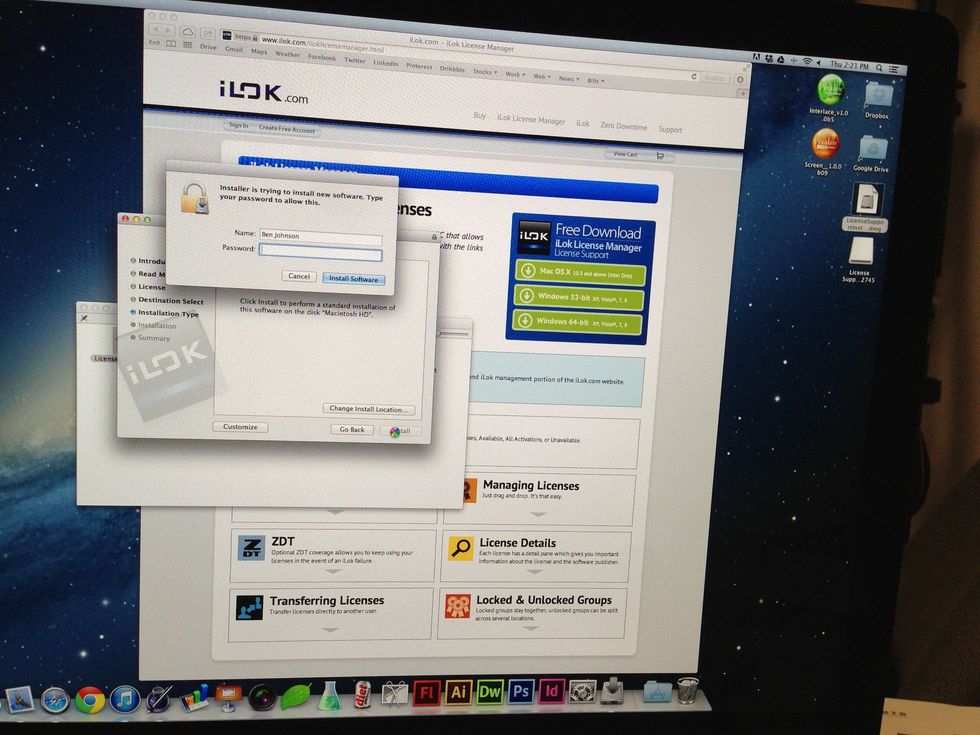Go to the Support navigation item
This screenshot has height=735, width=980.
click(x=670, y=130)
